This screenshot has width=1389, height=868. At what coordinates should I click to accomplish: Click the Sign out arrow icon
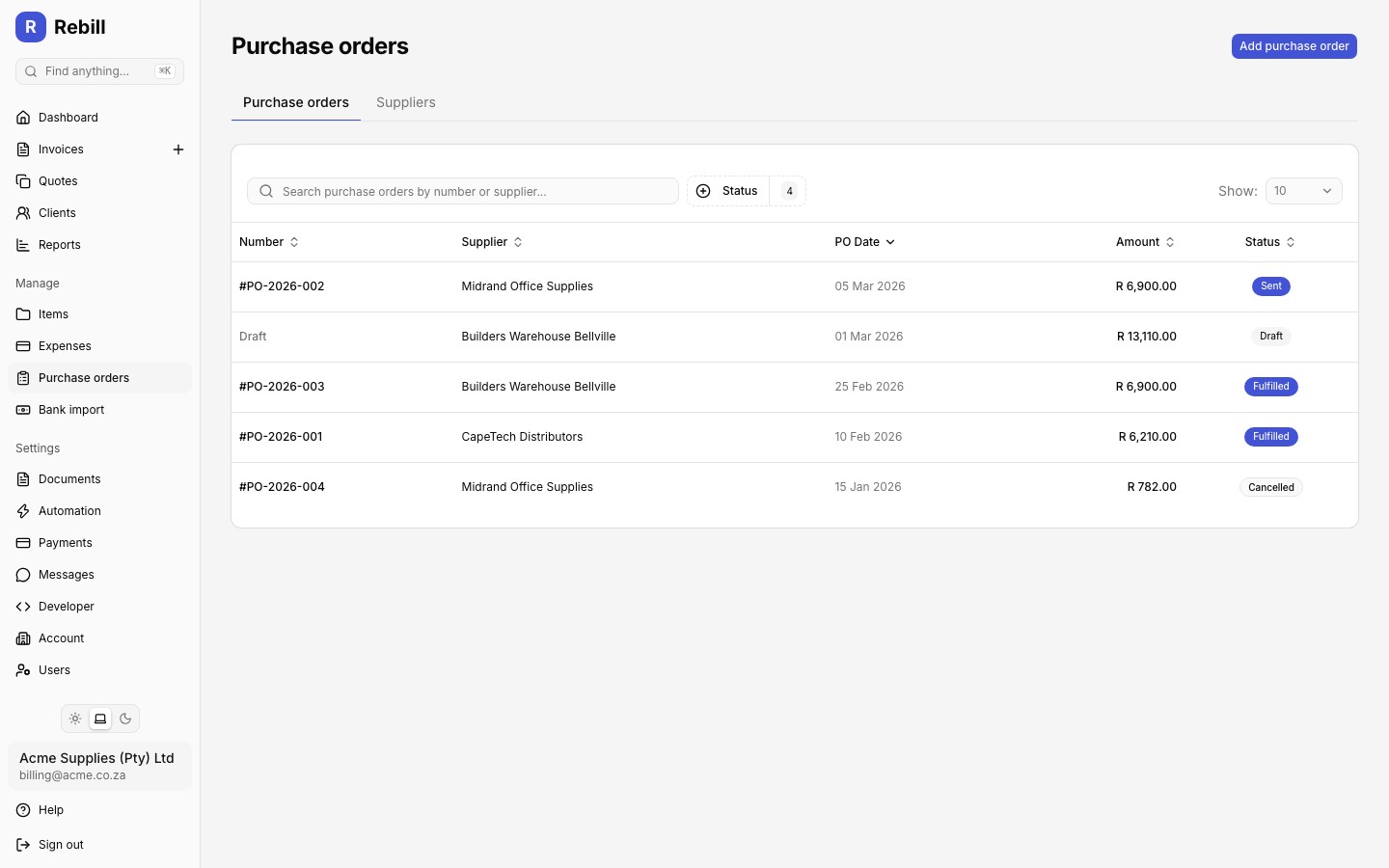(23, 845)
